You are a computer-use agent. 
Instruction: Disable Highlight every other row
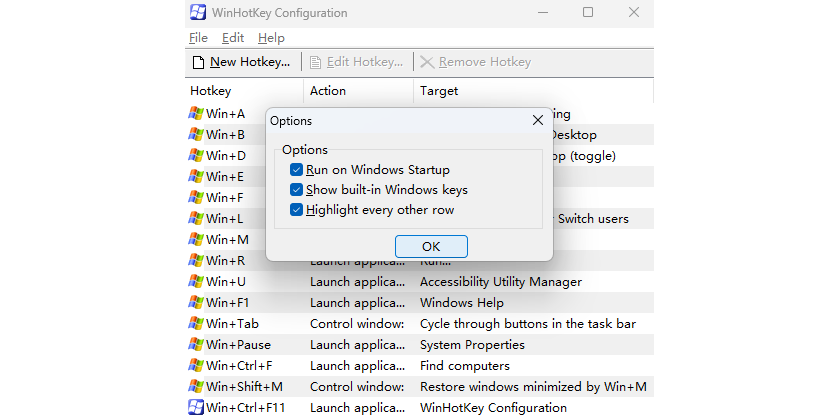pos(296,210)
